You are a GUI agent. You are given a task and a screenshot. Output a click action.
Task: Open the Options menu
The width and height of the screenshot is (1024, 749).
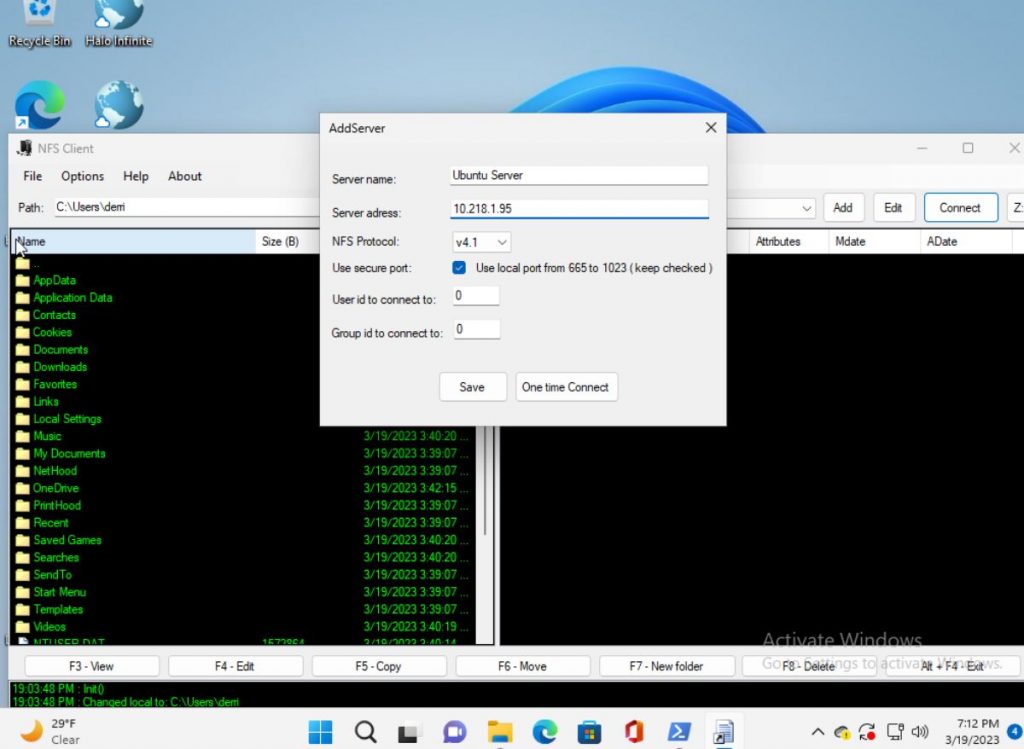82,176
